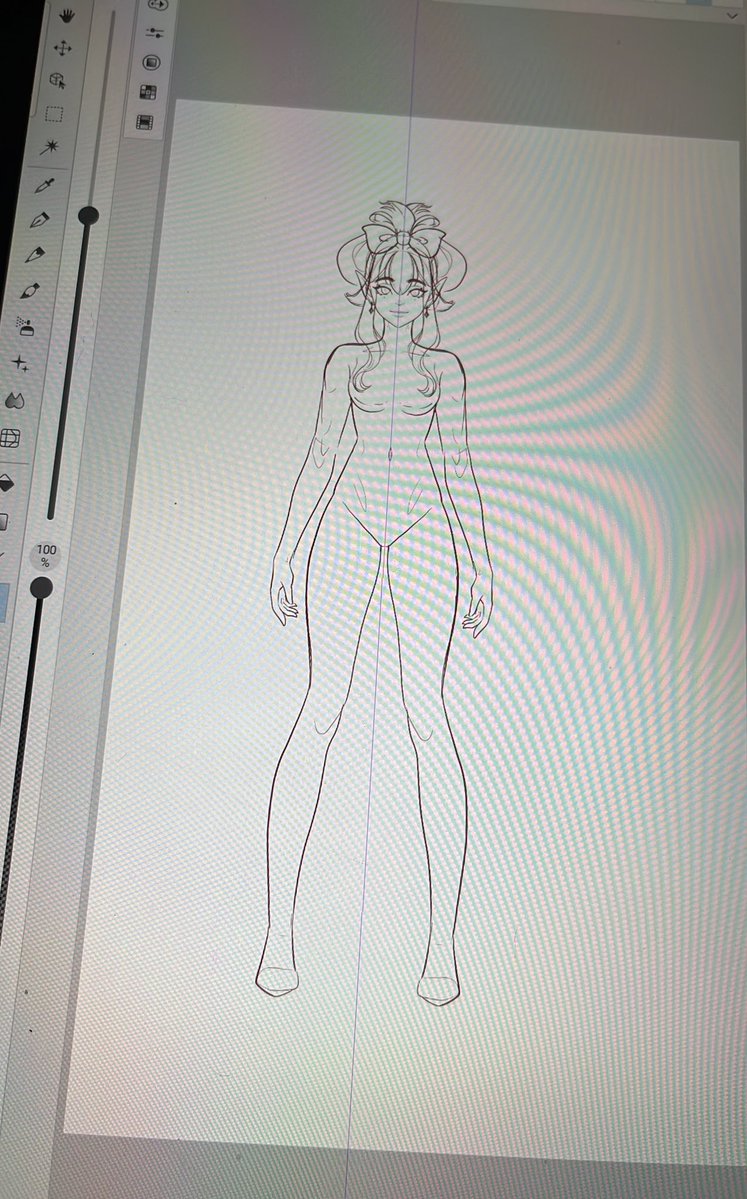Open the sub tool detail sliders icon

(154, 33)
